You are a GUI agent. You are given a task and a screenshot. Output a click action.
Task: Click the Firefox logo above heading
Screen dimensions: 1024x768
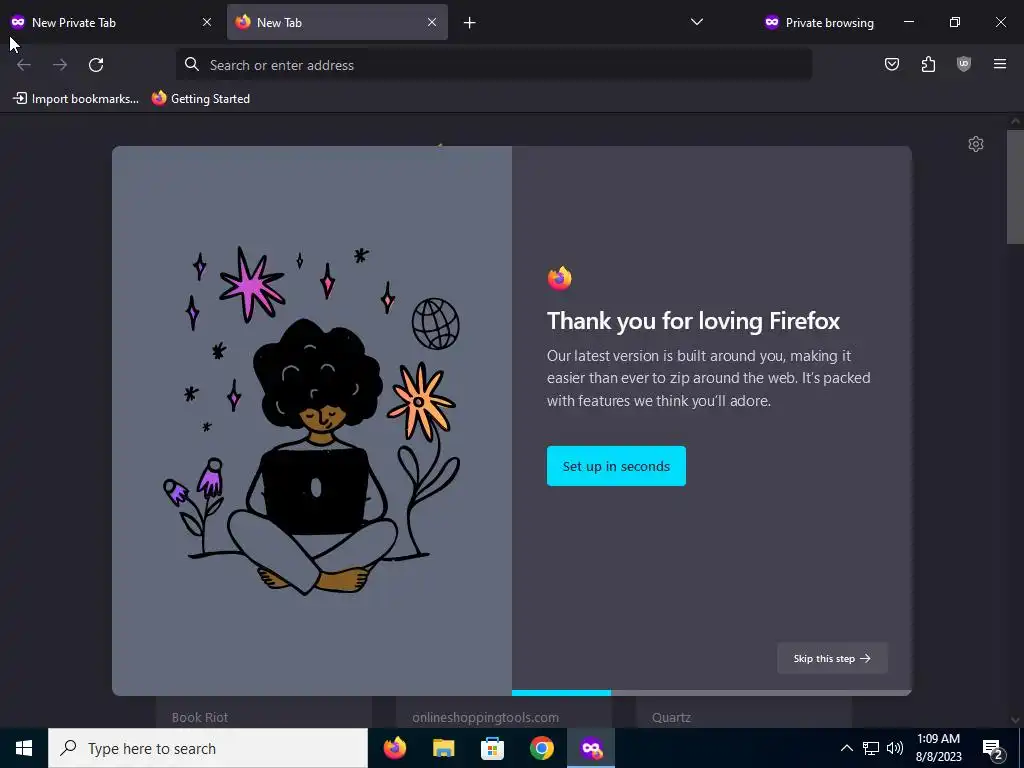click(560, 278)
